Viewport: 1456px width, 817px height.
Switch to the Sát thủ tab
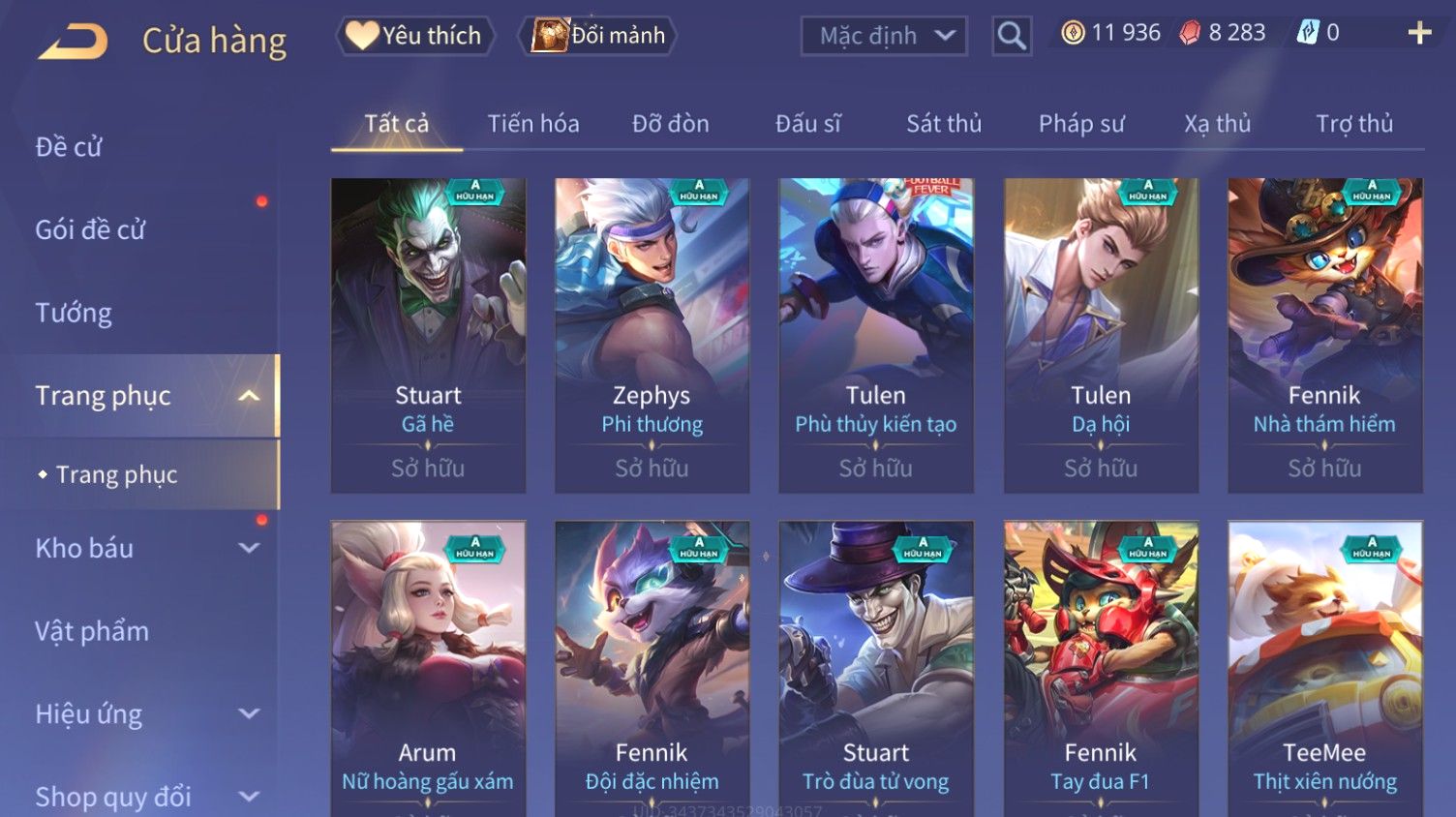[944, 124]
